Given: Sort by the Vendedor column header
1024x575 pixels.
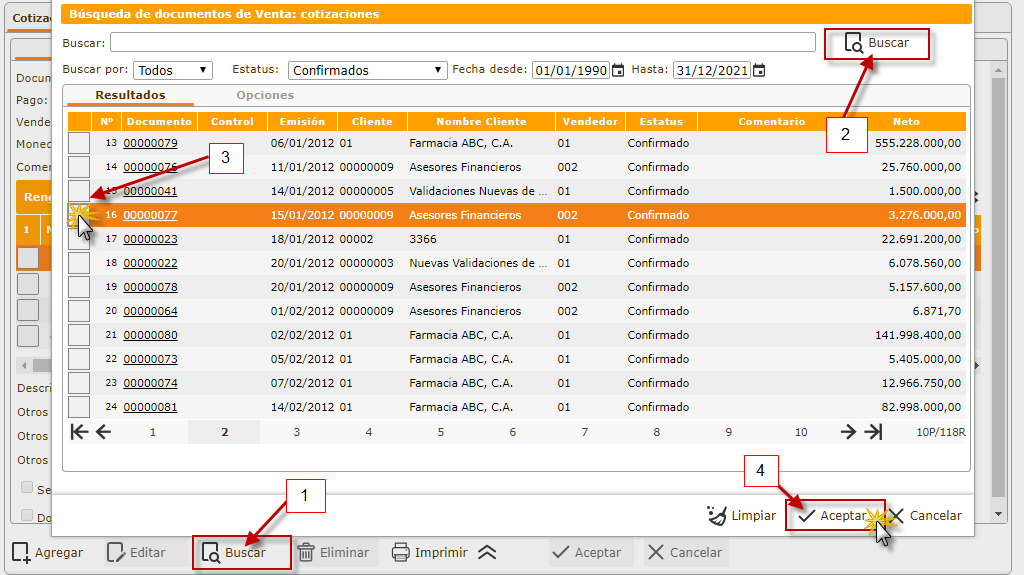Looking at the screenshot, I should click(x=590, y=122).
